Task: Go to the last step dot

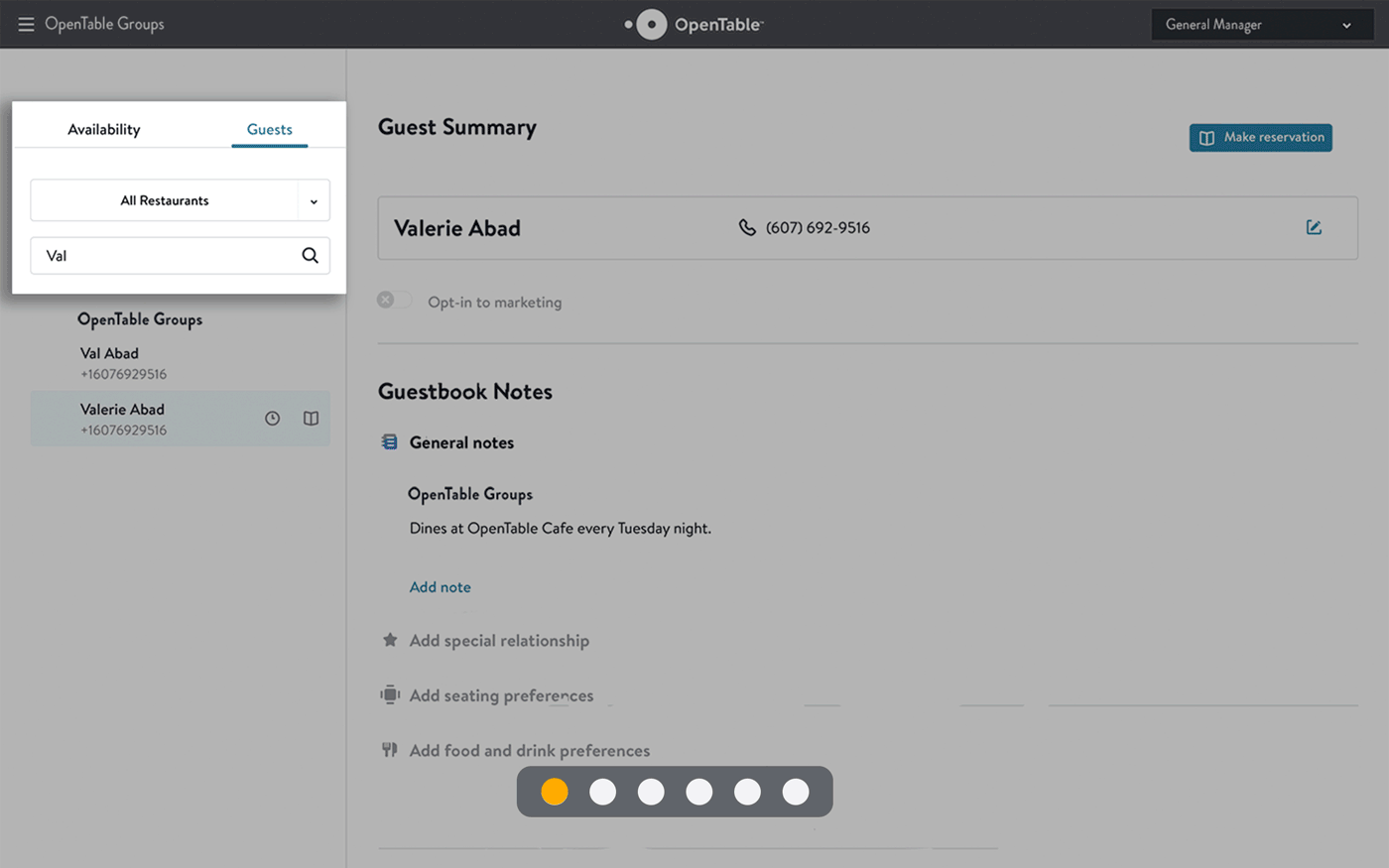Action: (x=796, y=792)
